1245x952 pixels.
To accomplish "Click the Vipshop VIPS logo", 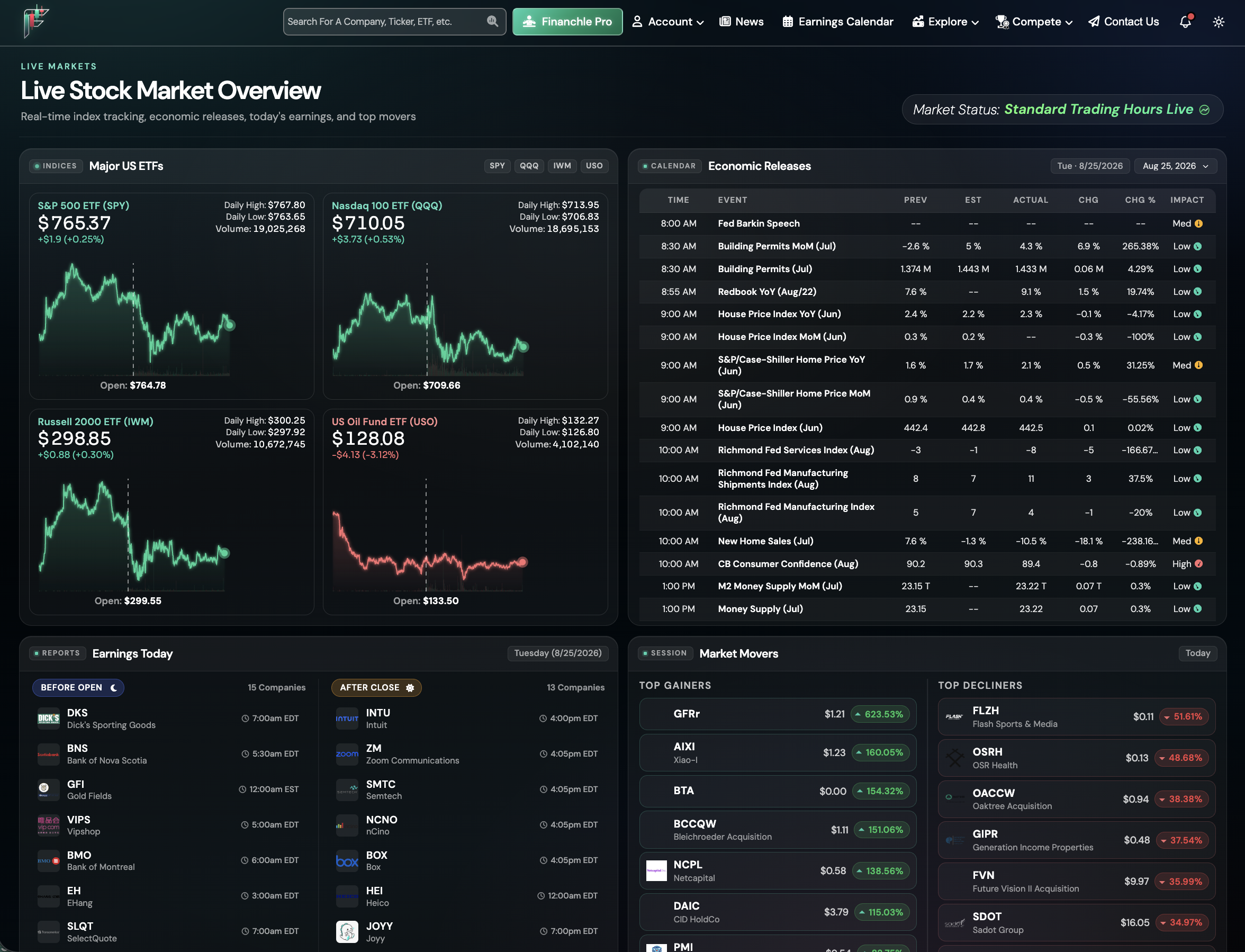I will tap(49, 825).
